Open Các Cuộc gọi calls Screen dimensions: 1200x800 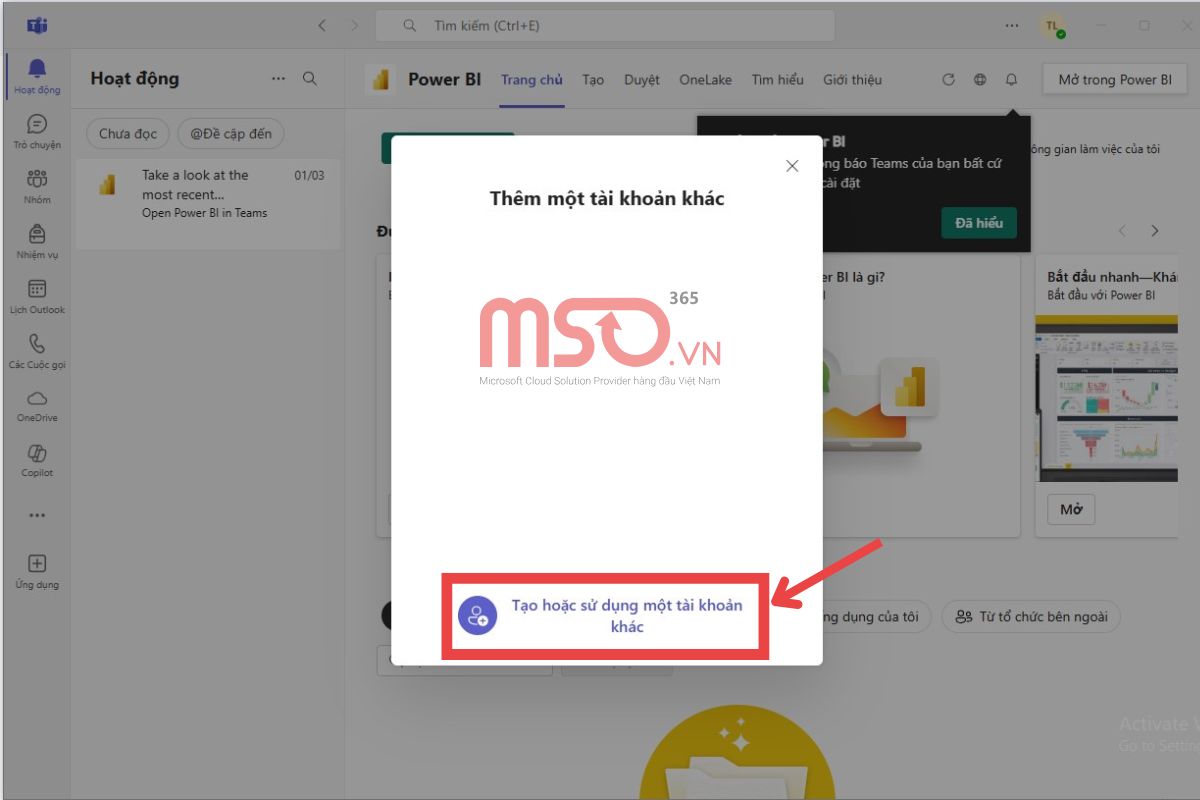(37, 351)
